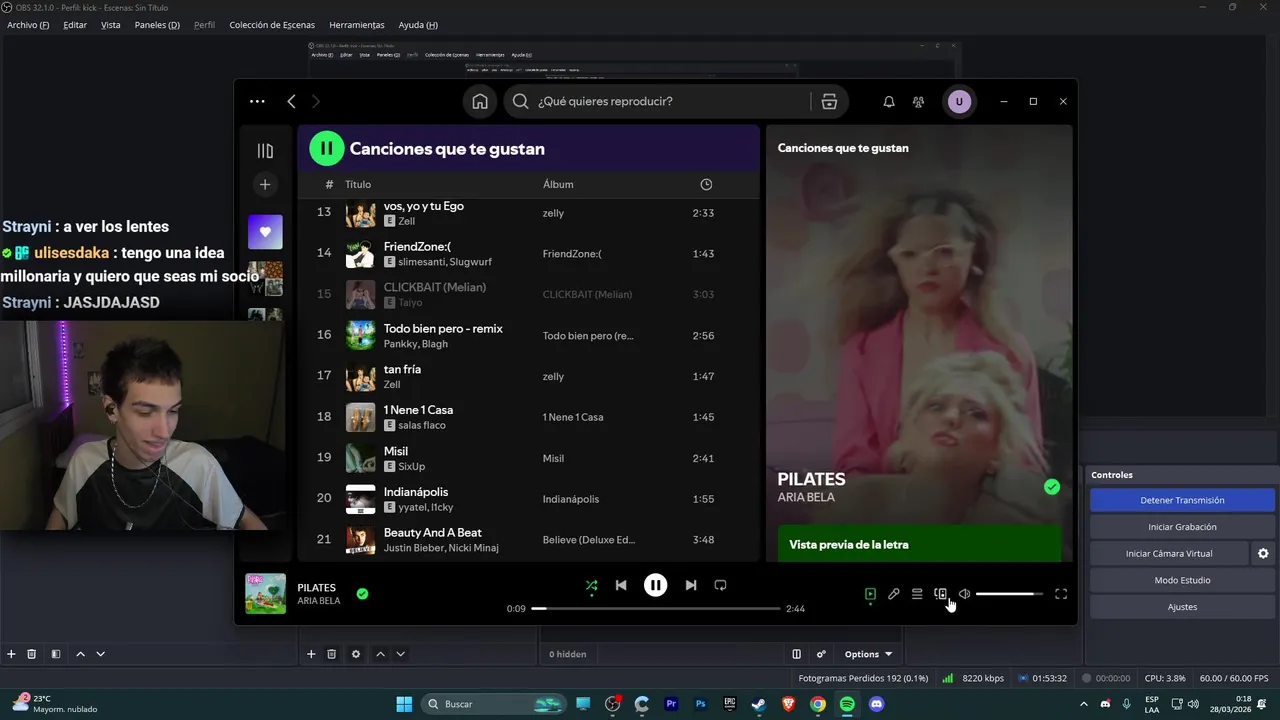Open the OBS Archivo menu

[x=28, y=25]
